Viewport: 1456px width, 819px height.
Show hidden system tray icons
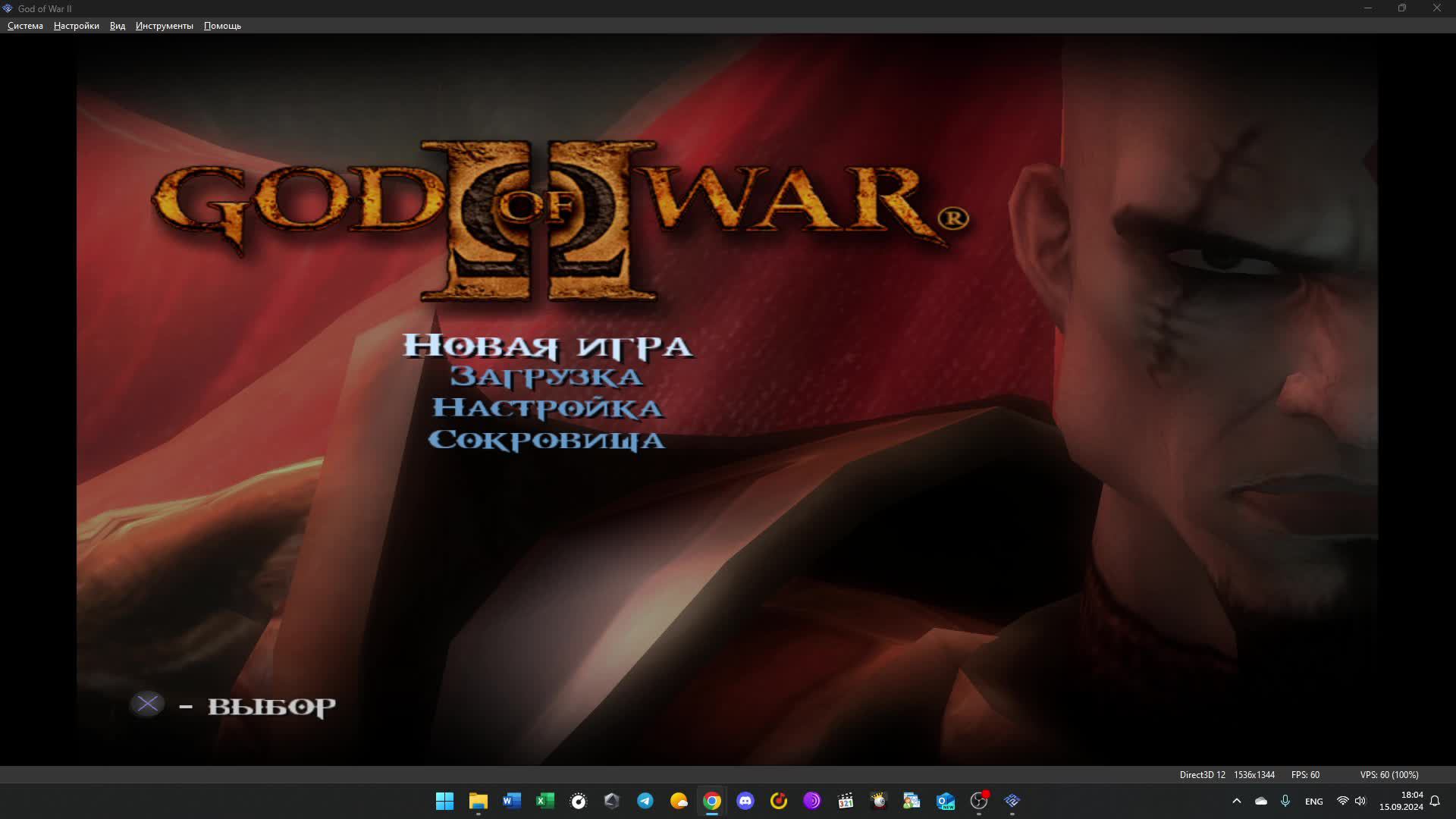coord(1237,801)
